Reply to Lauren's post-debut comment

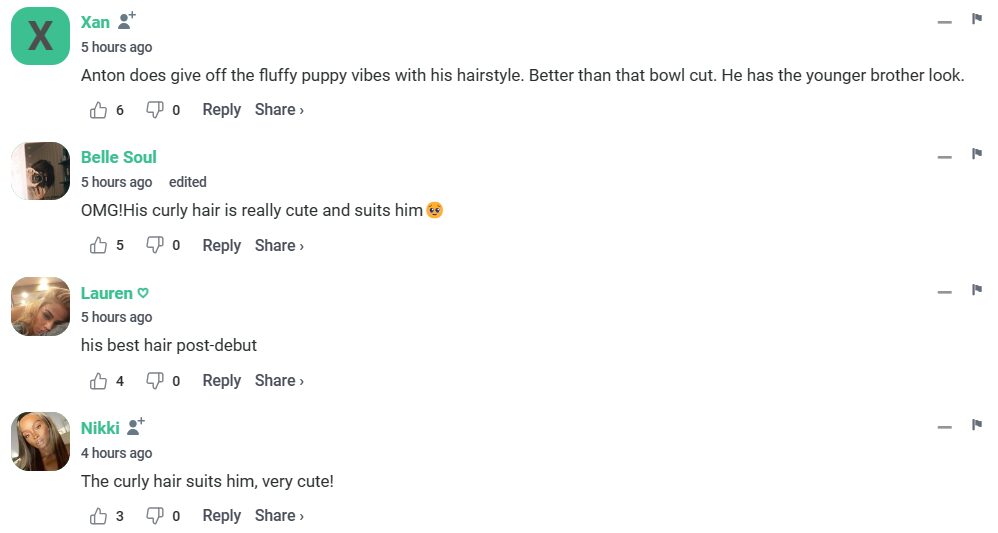pyautogui.click(x=221, y=381)
